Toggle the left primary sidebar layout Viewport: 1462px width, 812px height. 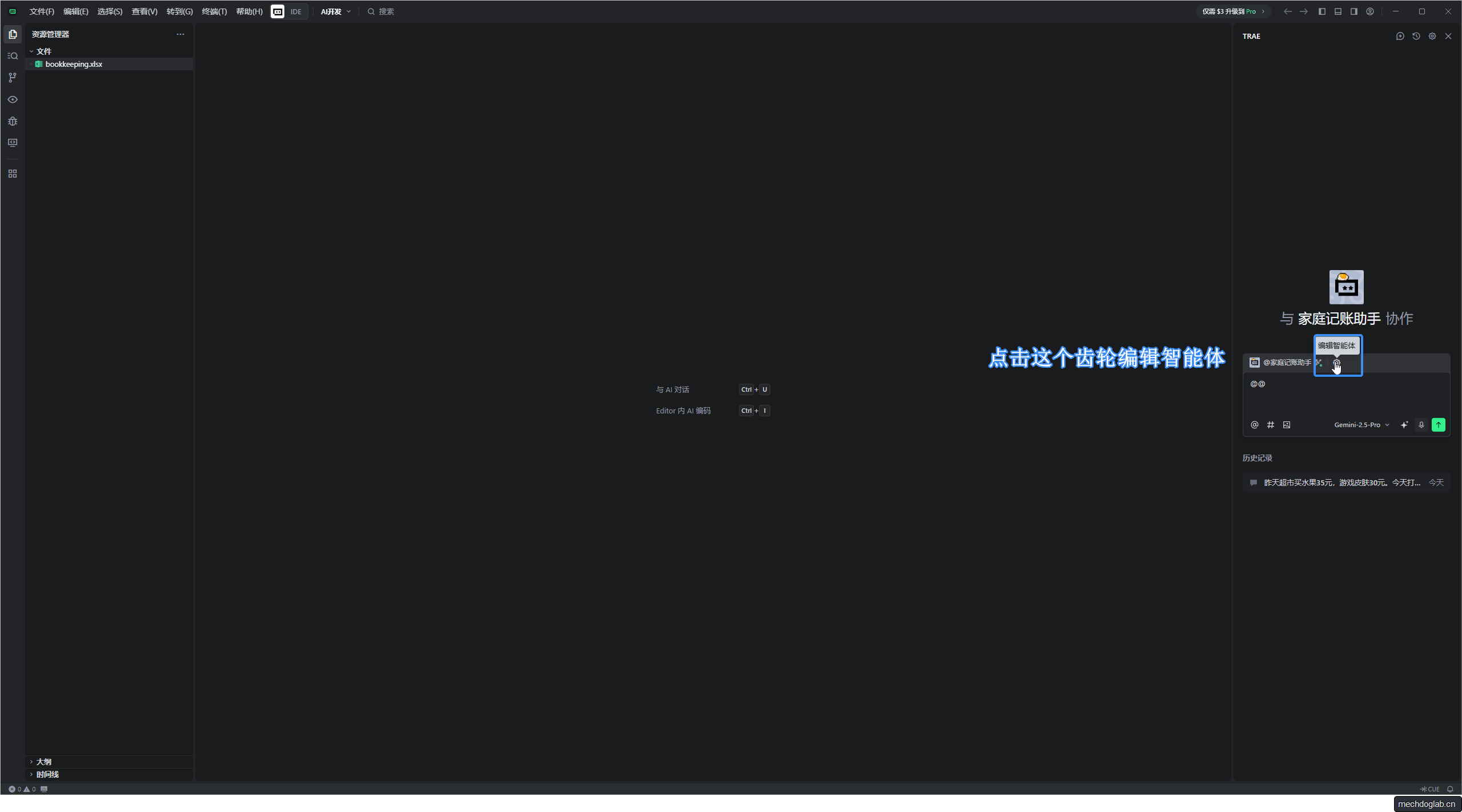[1322, 11]
